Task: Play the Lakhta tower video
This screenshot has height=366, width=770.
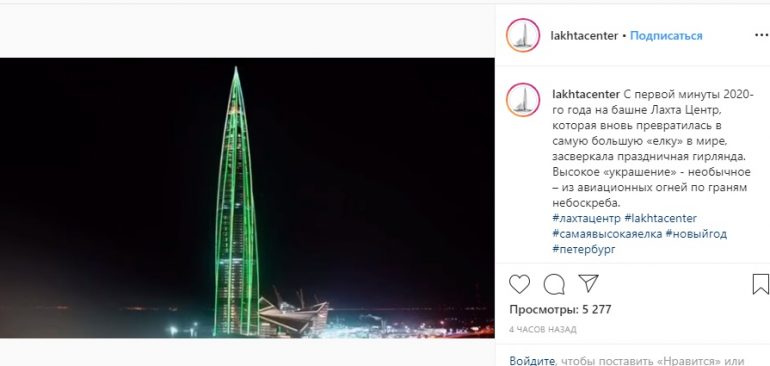Action: click(x=247, y=198)
